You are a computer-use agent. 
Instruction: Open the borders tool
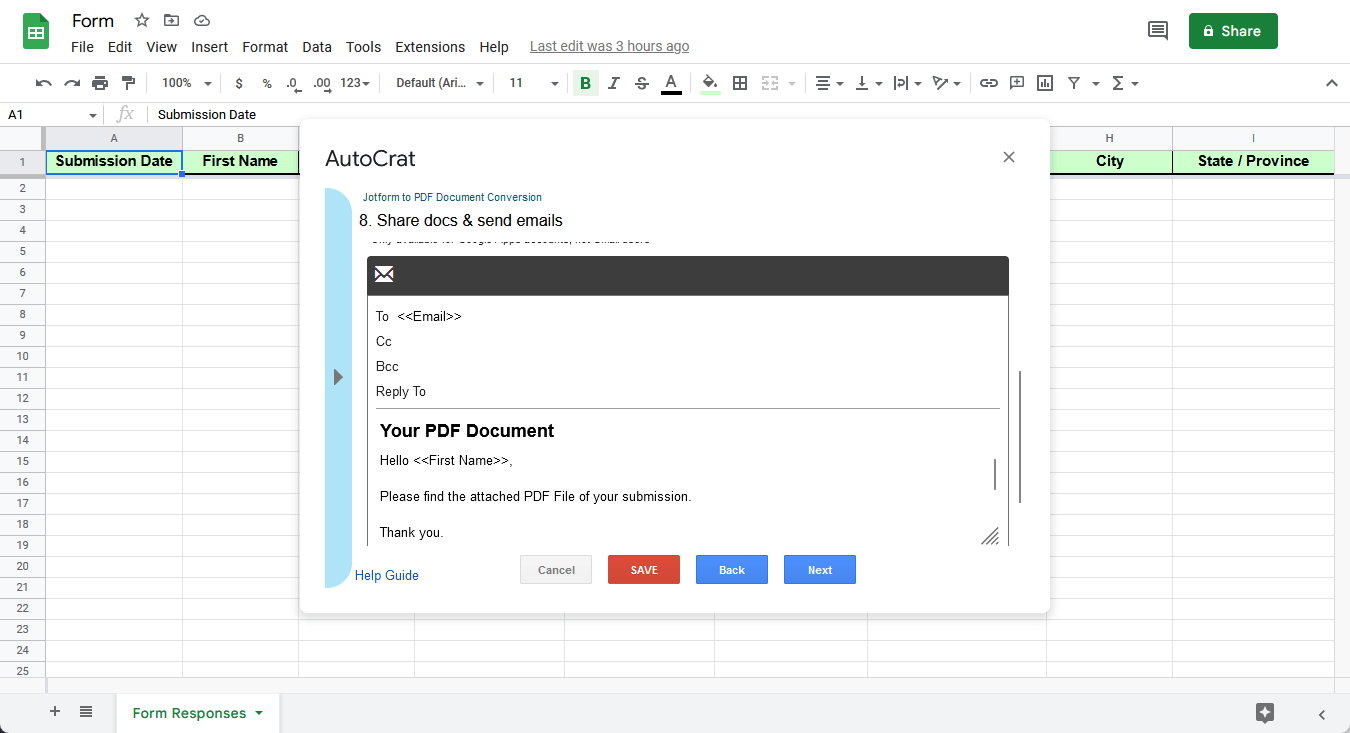coord(740,83)
